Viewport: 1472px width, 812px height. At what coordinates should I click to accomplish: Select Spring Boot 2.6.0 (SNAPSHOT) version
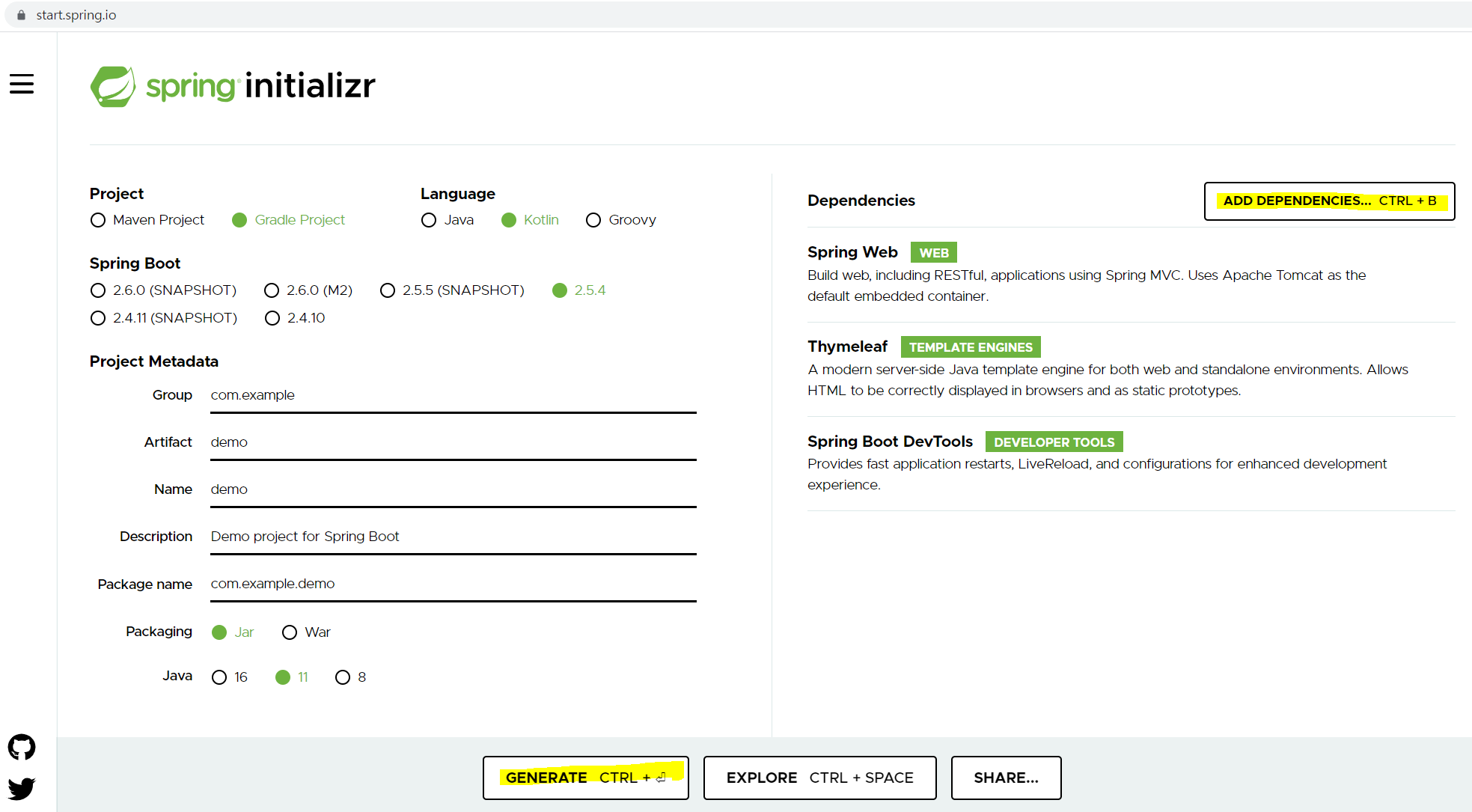pos(98,290)
